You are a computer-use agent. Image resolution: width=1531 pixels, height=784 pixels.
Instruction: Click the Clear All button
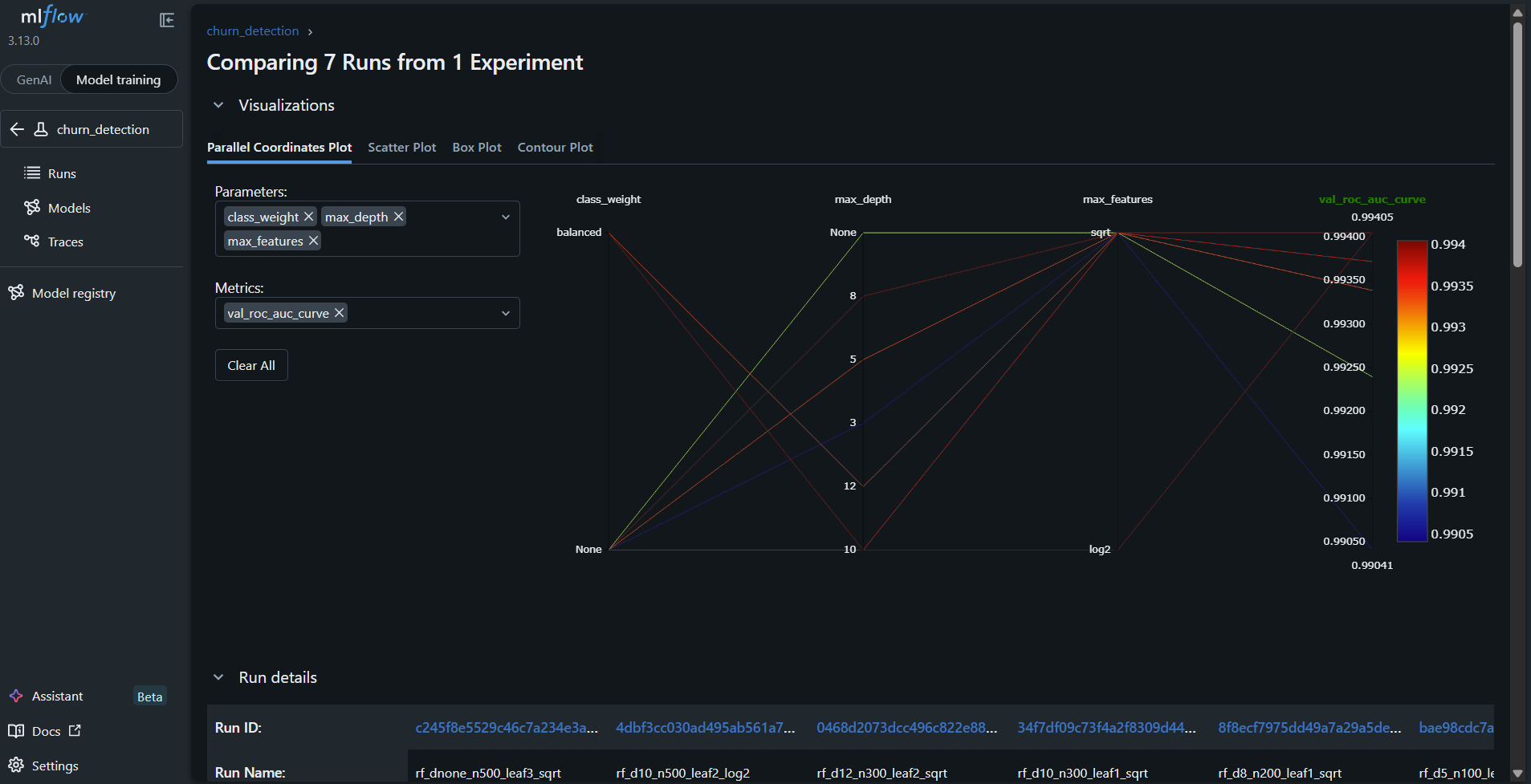click(251, 365)
